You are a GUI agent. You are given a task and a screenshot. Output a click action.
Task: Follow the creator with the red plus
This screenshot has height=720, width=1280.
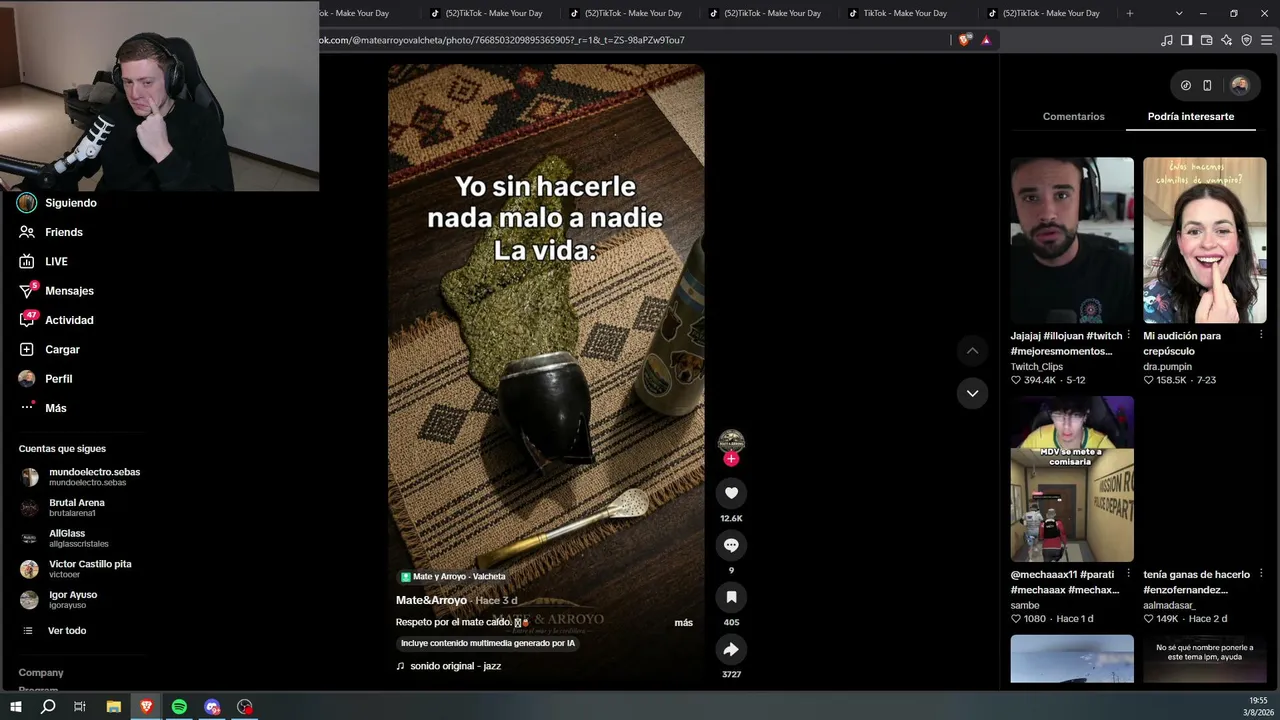731,459
